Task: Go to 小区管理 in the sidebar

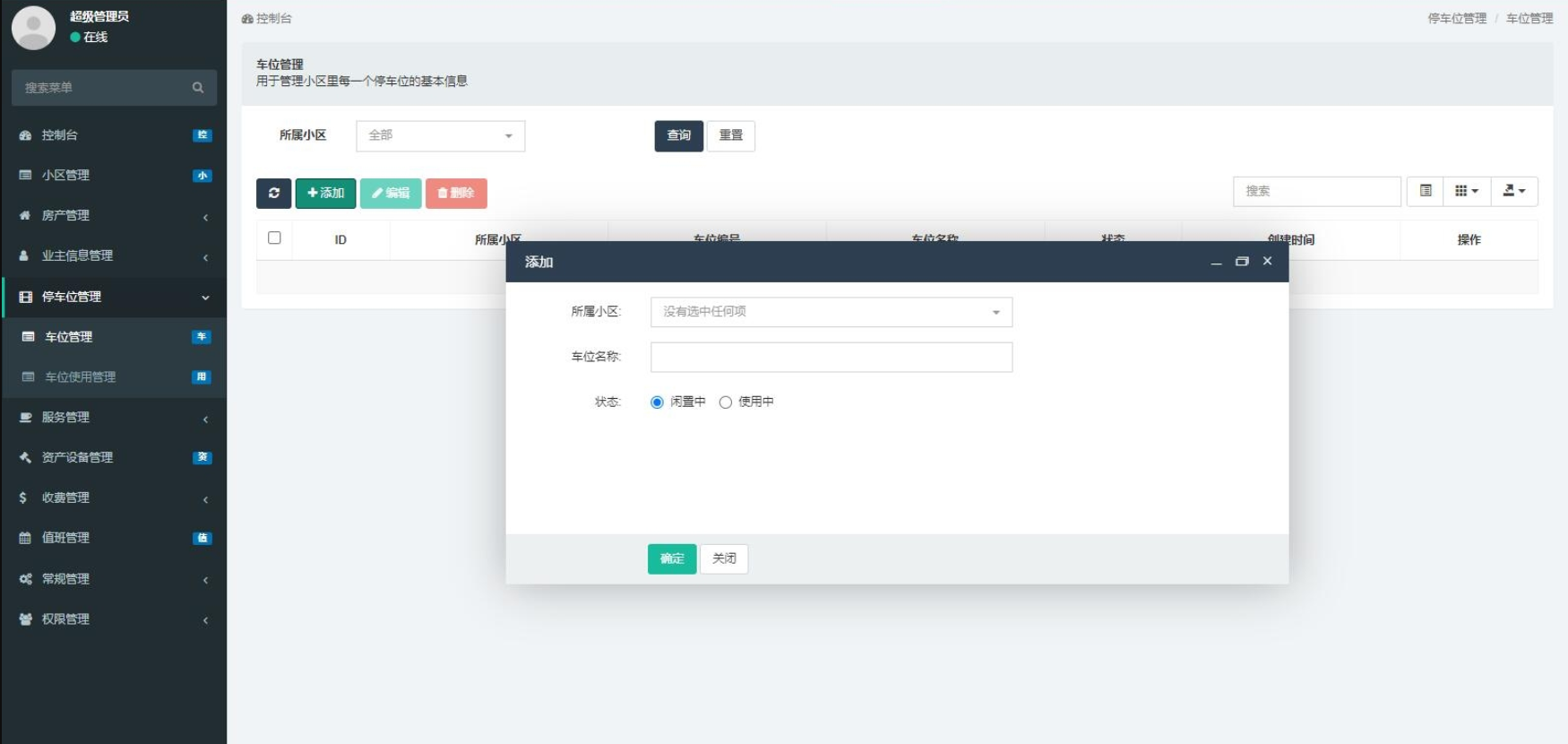Action: point(113,176)
